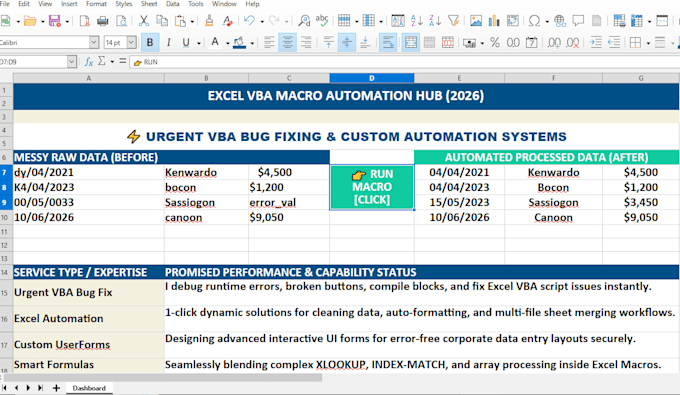Toggle the AutoFilter funnel icon
This screenshot has height=395, width=680.
(x=454, y=20)
